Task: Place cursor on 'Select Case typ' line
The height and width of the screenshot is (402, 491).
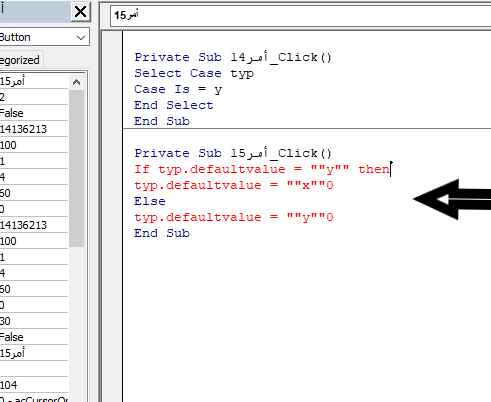Action: 194,73
